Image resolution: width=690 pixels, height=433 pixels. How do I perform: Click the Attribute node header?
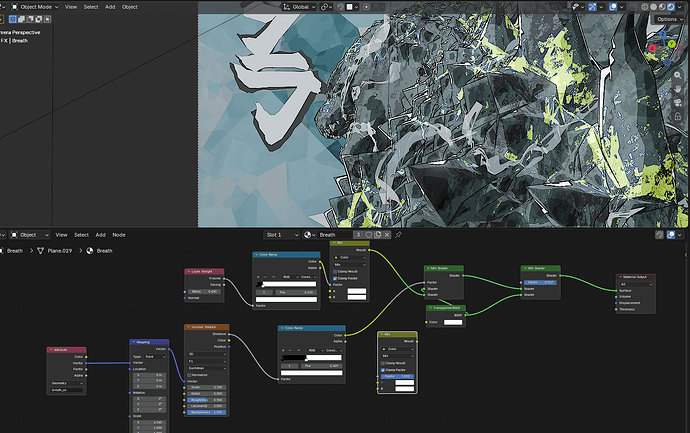[x=66, y=350]
